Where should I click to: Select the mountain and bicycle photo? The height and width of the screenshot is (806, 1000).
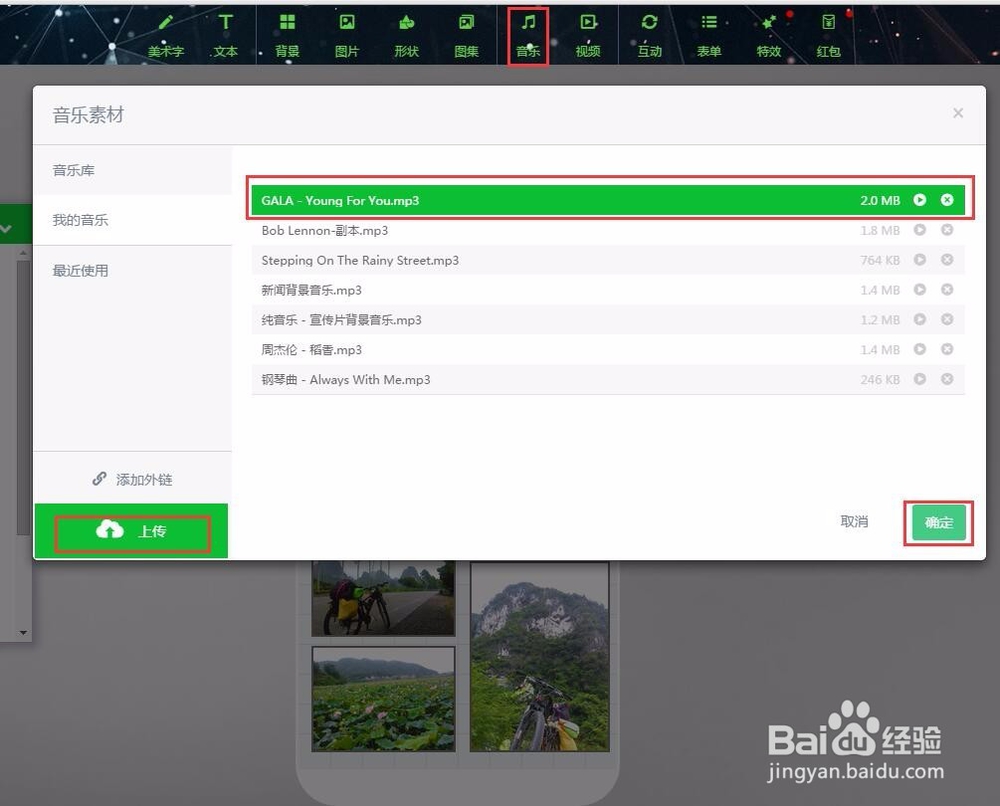click(x=540, y=657)
